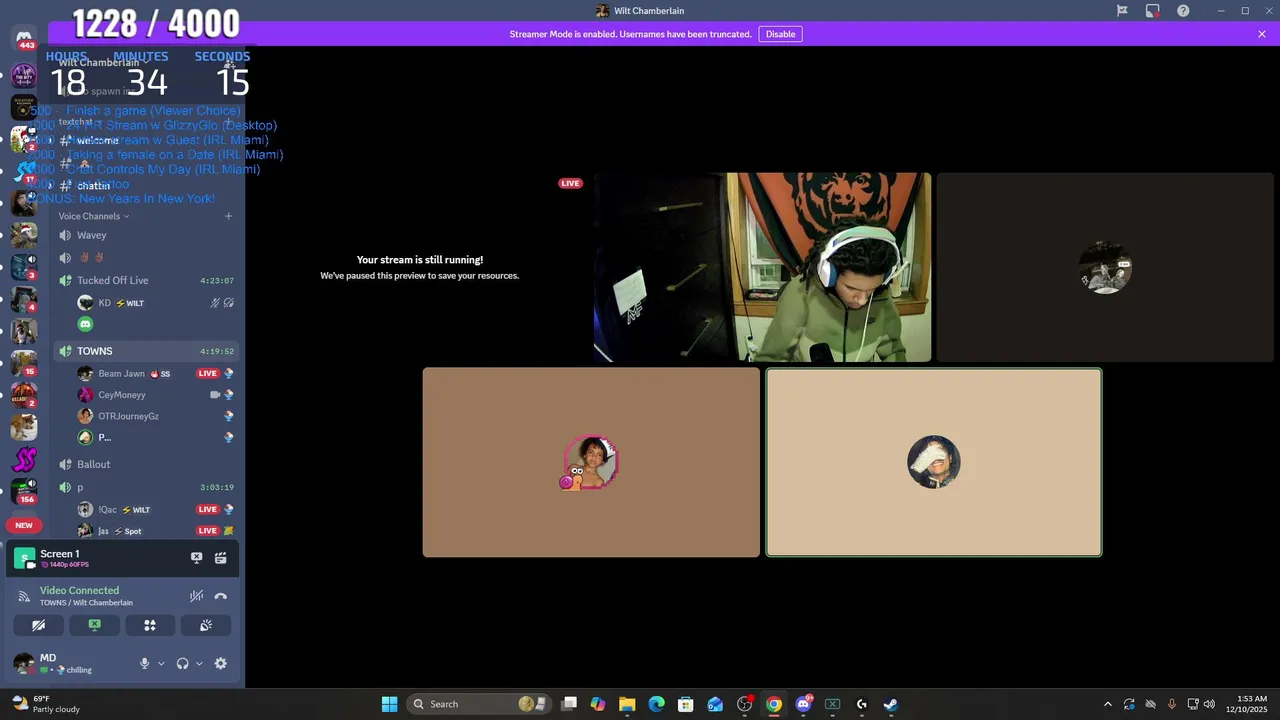Viewport: 1280px width, 720px height.
Task: Open the pink SS server icon
Action: tap(24, 460)
